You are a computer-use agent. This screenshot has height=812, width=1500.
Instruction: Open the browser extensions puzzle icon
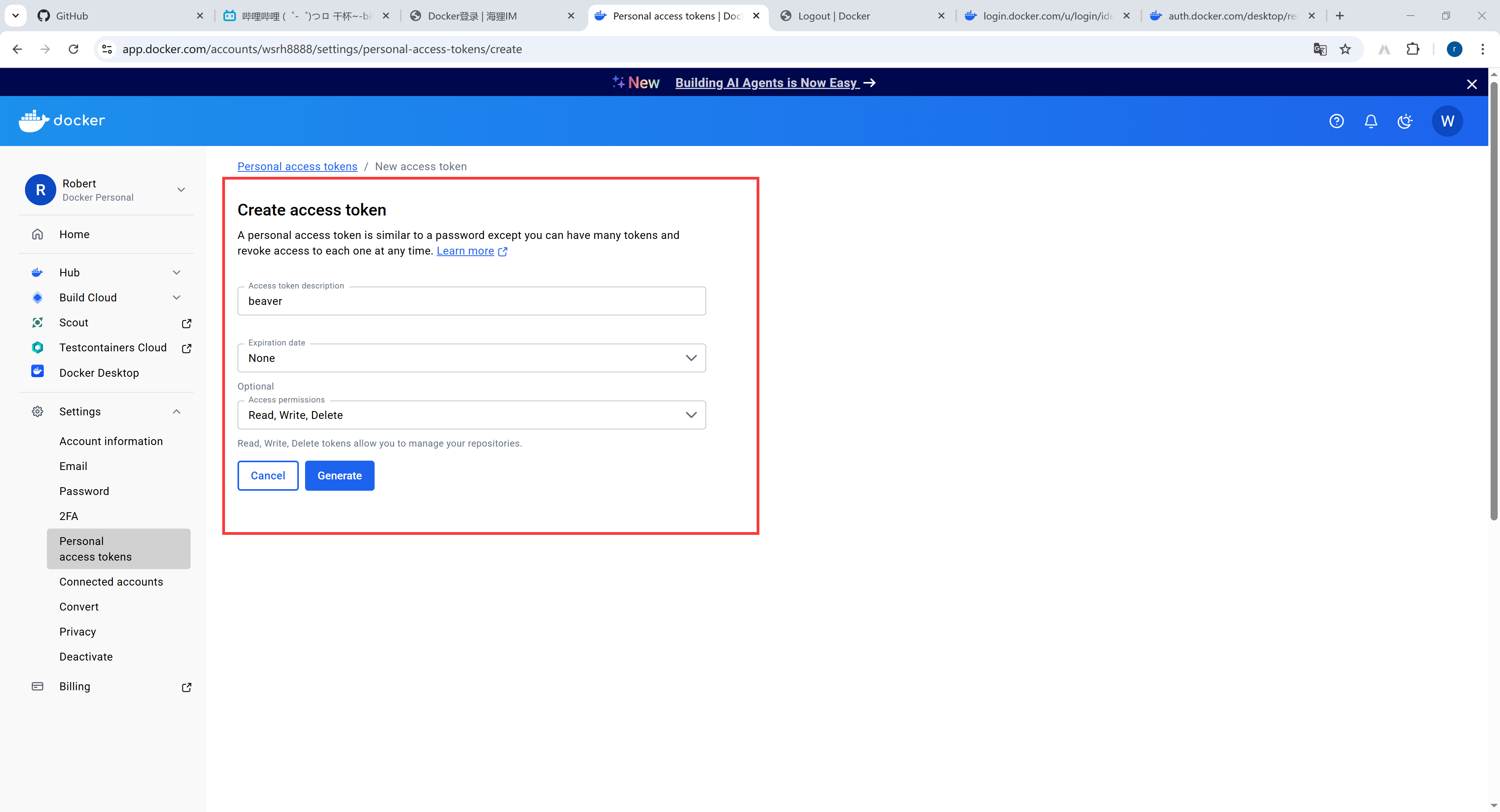coord(1412,50)
